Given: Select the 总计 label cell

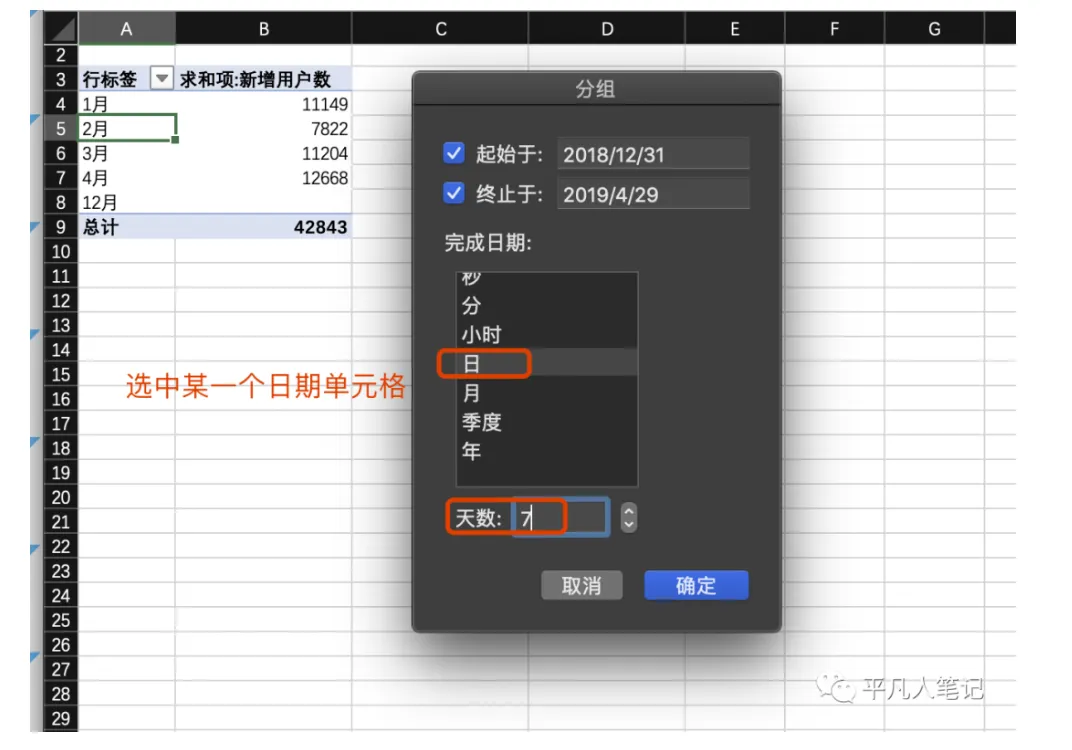Looking at the screenshot, I should (126, 227).
